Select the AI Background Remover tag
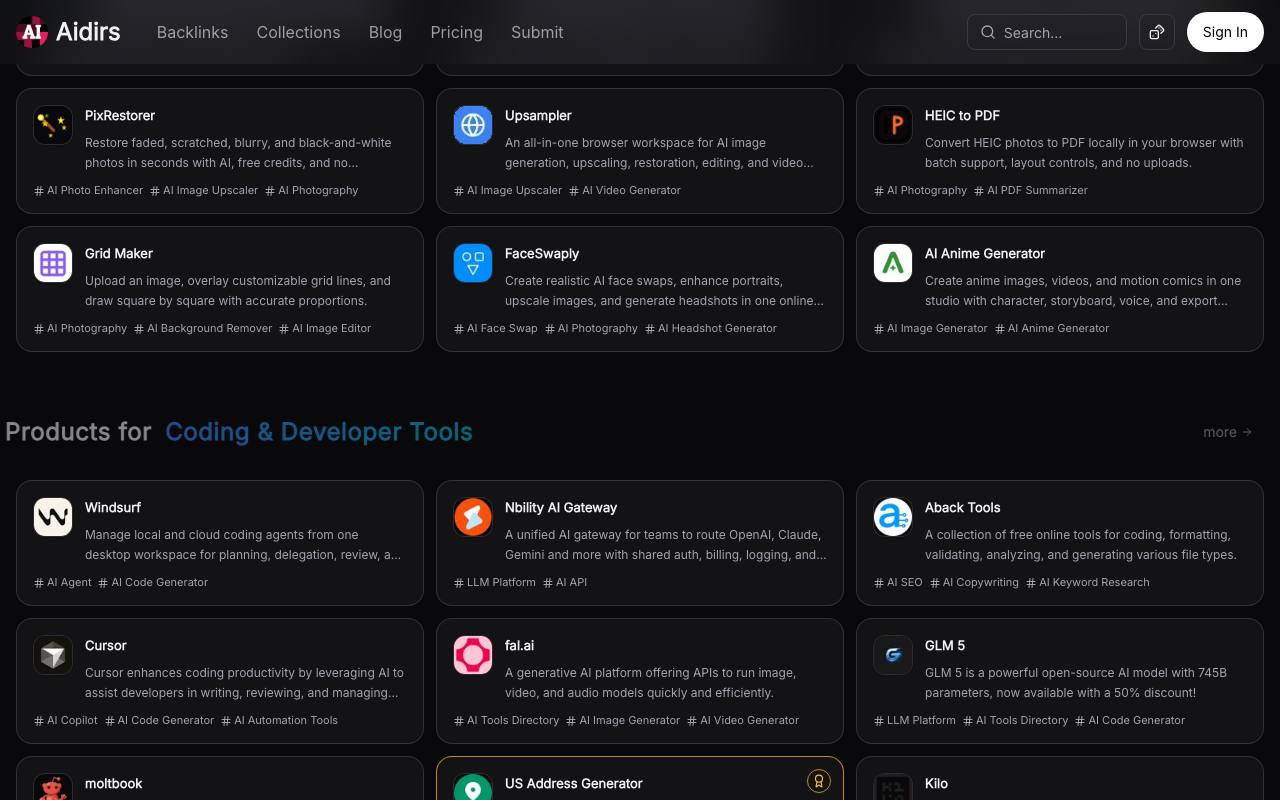Image resolution: width=1280 pixels, height=800 pixels. (x=203, y=328)
